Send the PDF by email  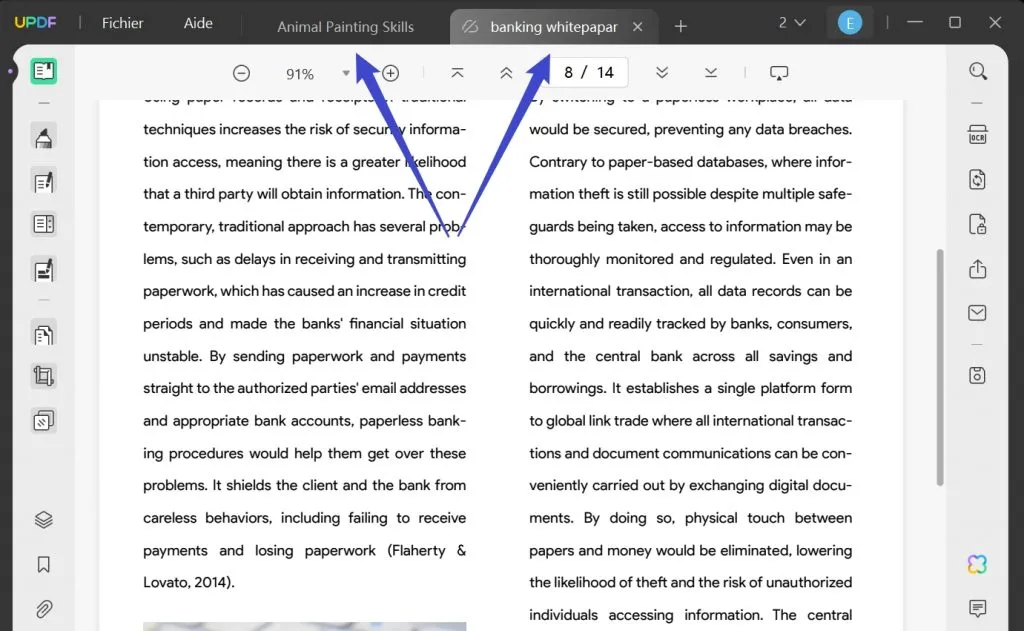tap(977, 312)
